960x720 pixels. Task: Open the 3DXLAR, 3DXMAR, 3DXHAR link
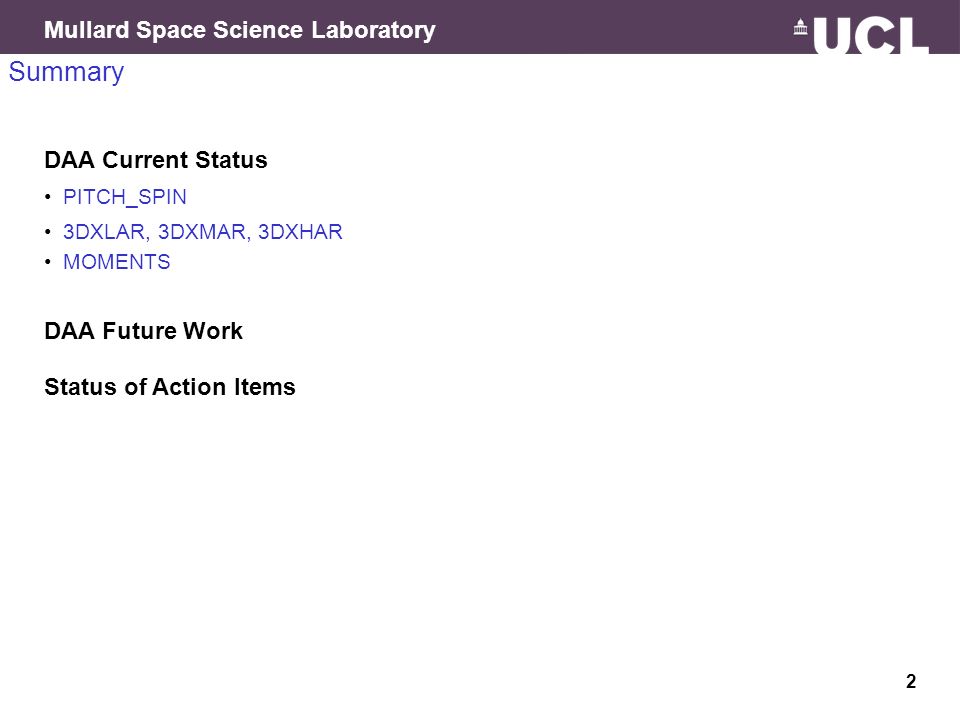[x=203, y=232]
